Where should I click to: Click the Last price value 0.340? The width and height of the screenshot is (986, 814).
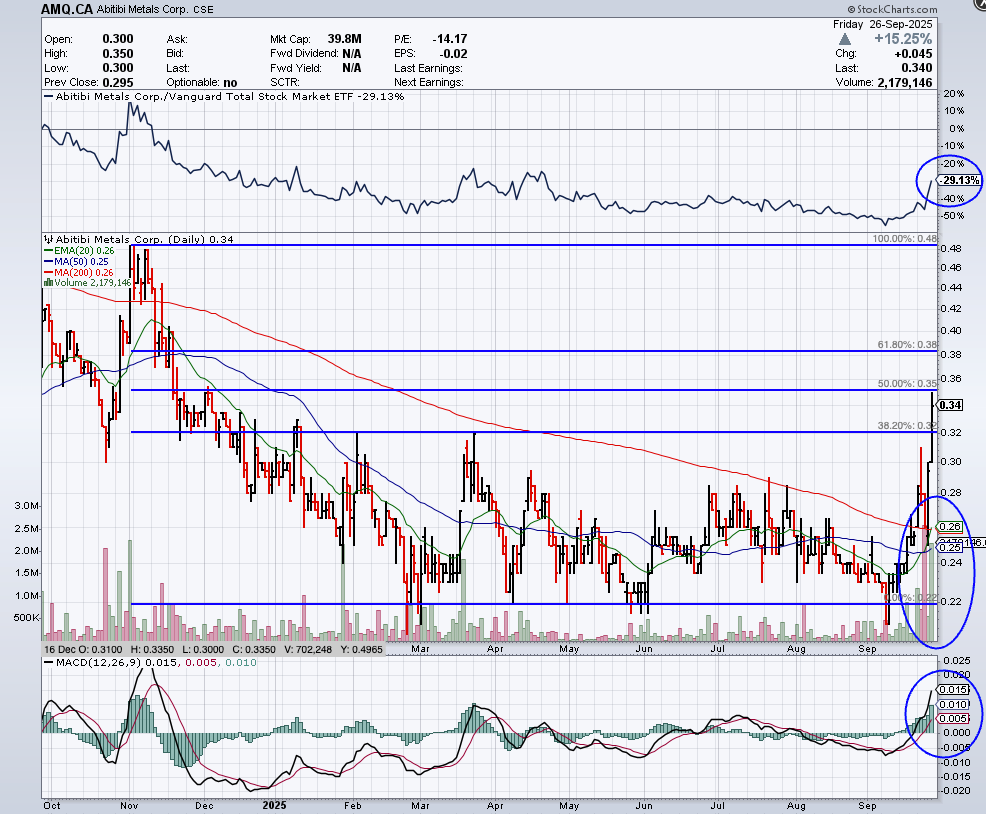(917, 68)
